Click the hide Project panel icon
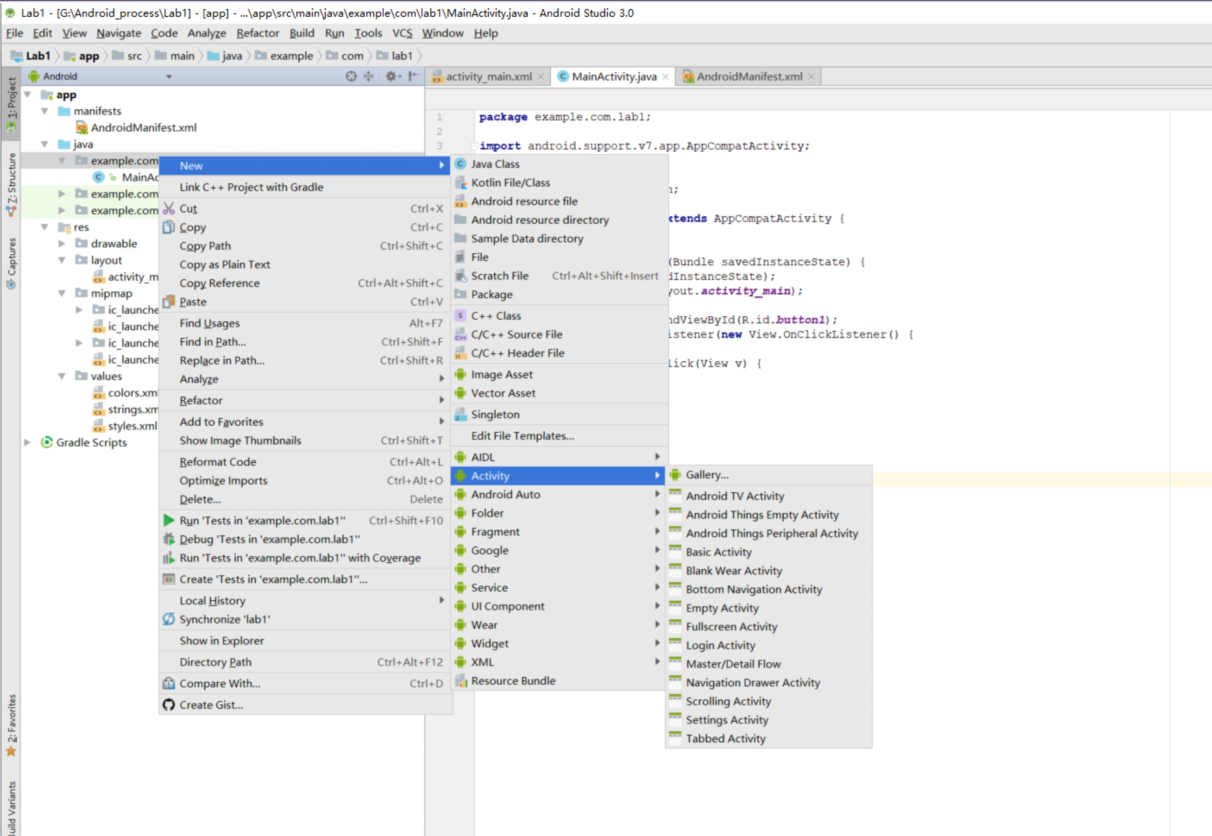Viewport: 1212px width, 836px height. (414, 76)
